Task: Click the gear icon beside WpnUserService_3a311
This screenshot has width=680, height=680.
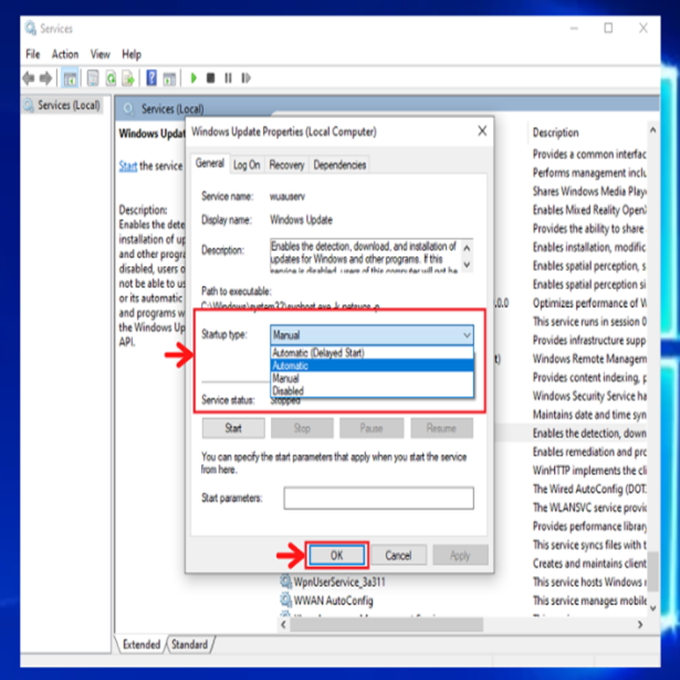Action: click(x=285, y=582)
